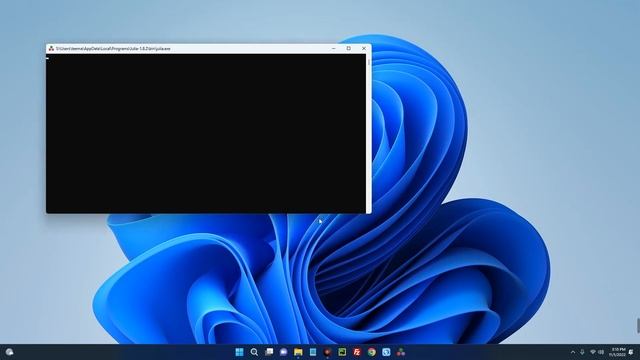Screen dimensions: 640x360
Task: Open the red round app on the taskbar
Action: [x=328, y=352]
